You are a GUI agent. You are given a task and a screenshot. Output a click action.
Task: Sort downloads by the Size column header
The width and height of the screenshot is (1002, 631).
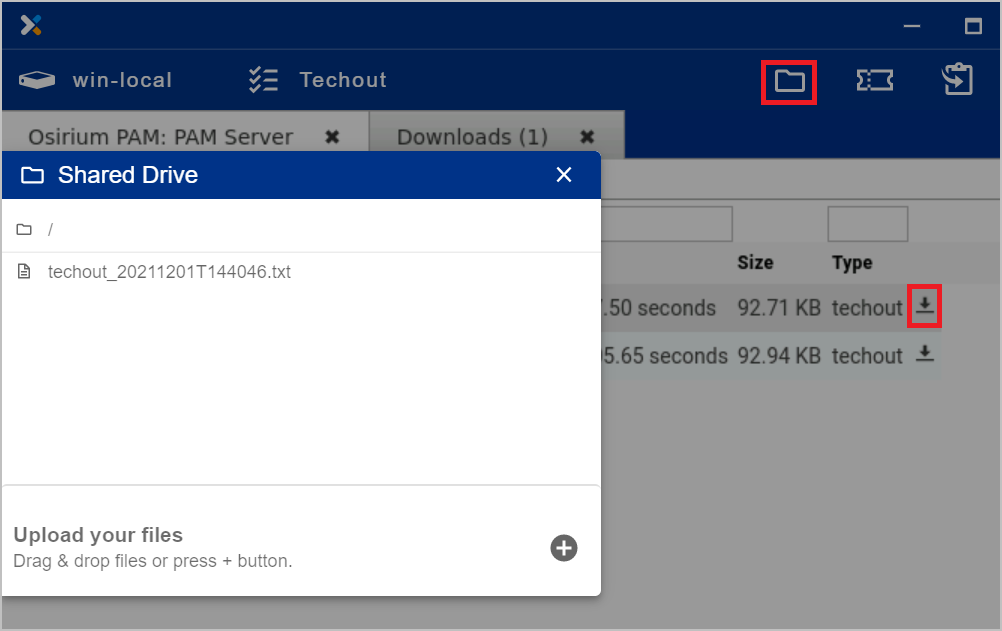point(755,262)
